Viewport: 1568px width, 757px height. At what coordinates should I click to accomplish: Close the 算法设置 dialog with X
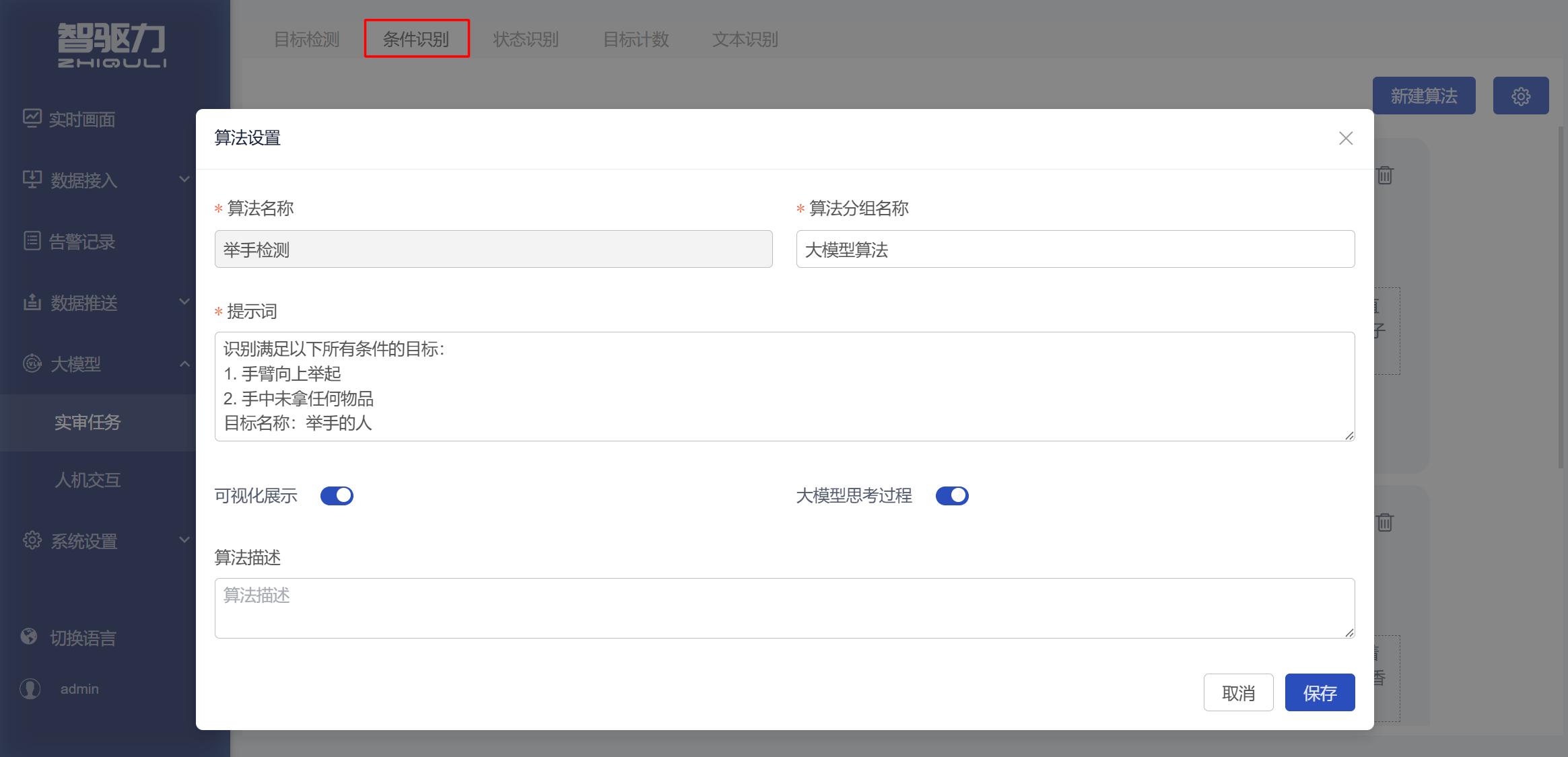coord(1346,138)
